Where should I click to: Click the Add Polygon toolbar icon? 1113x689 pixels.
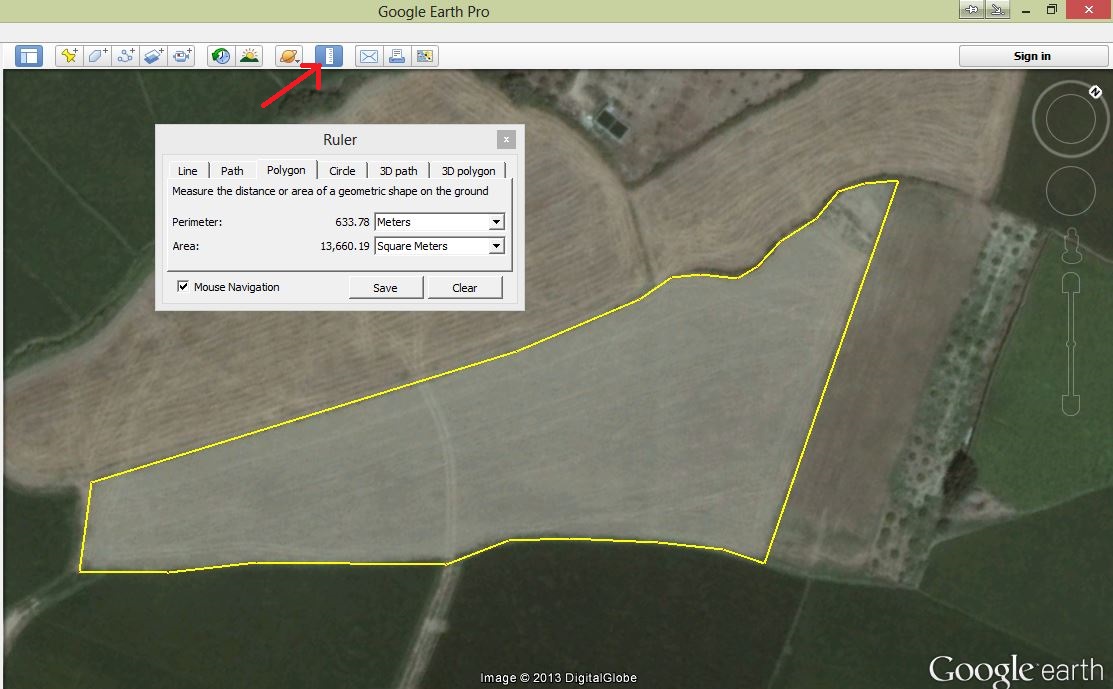pyautogui.click(x=97, y=56)
